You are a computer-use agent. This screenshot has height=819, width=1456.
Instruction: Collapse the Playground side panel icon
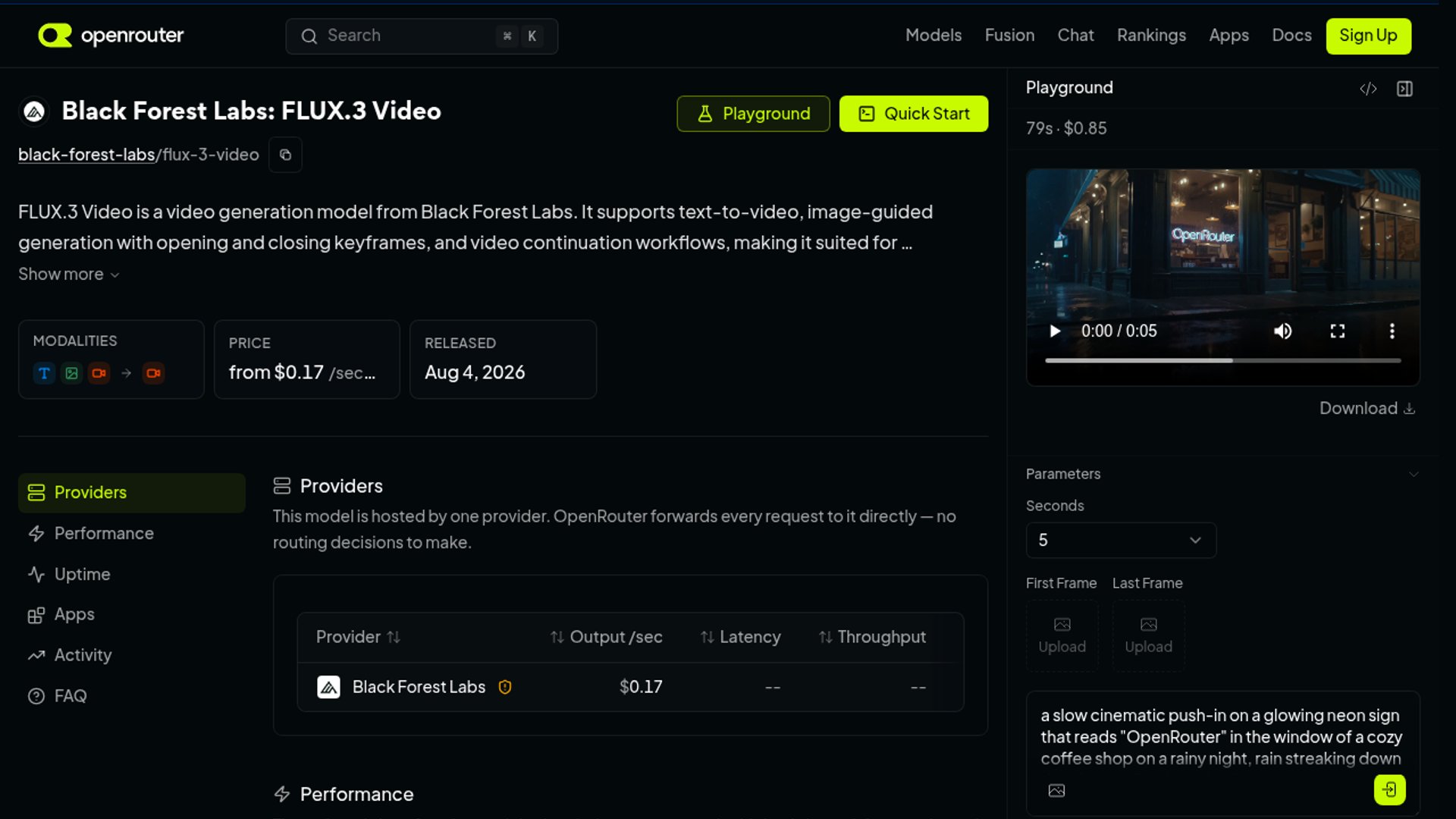coord(1404,89)
